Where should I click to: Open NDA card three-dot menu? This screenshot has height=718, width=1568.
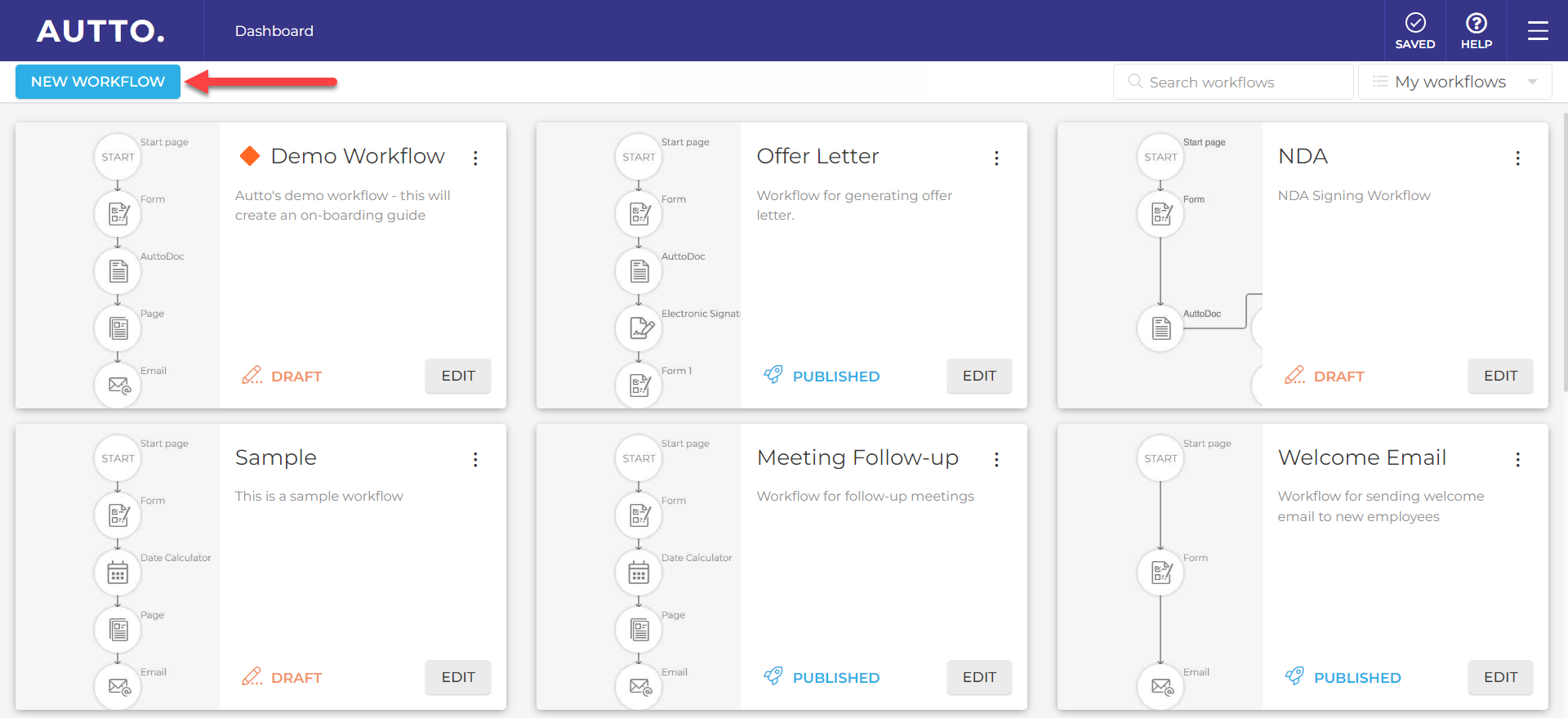point(1517,158)
